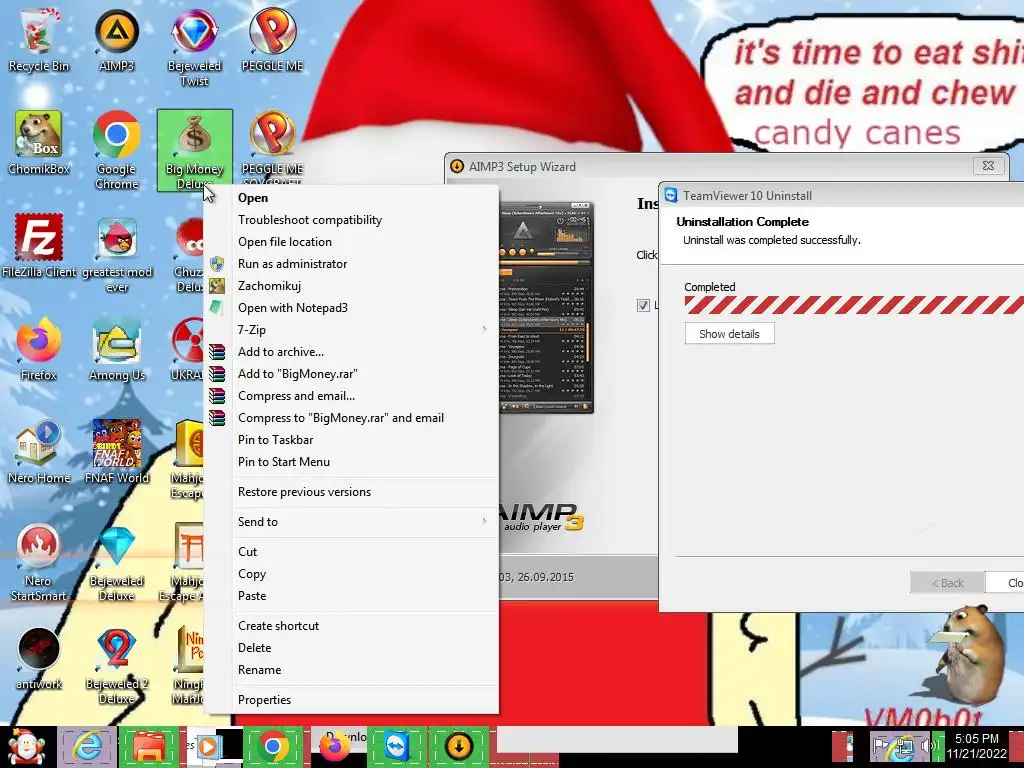1024x768 pixels.
Task: Open FileZilla Client desktop shortcut
Action: click(39, 246)
